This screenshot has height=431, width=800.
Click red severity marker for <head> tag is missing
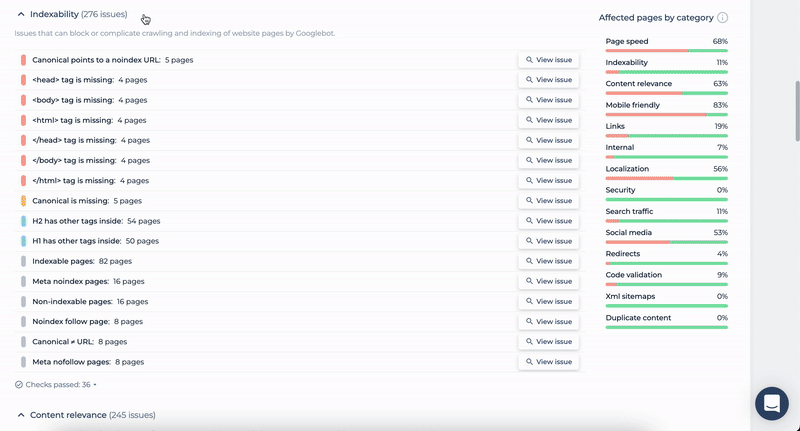(23, 80)
